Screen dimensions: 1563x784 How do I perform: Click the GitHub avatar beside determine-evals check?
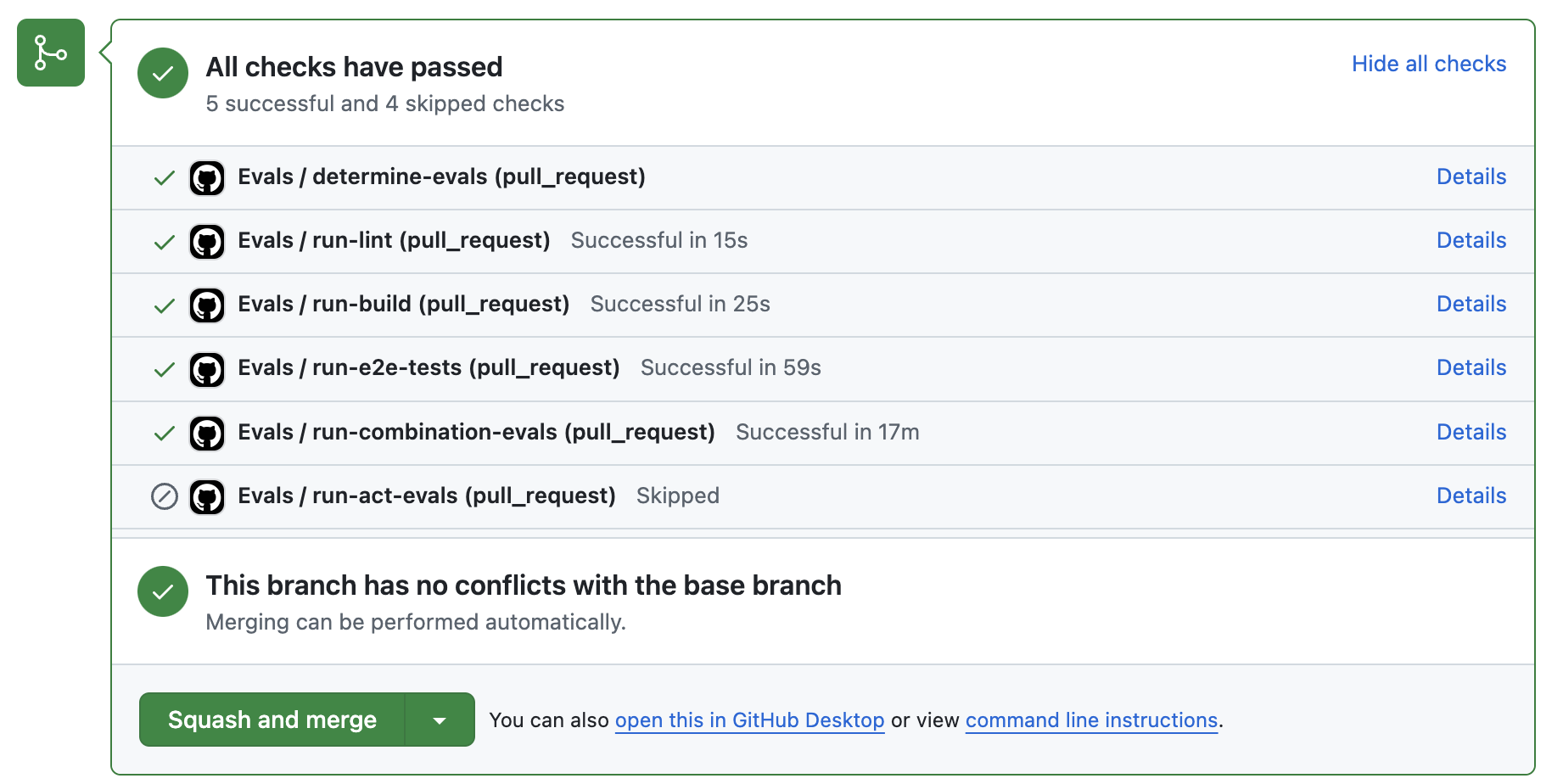[x=207, y=178]
